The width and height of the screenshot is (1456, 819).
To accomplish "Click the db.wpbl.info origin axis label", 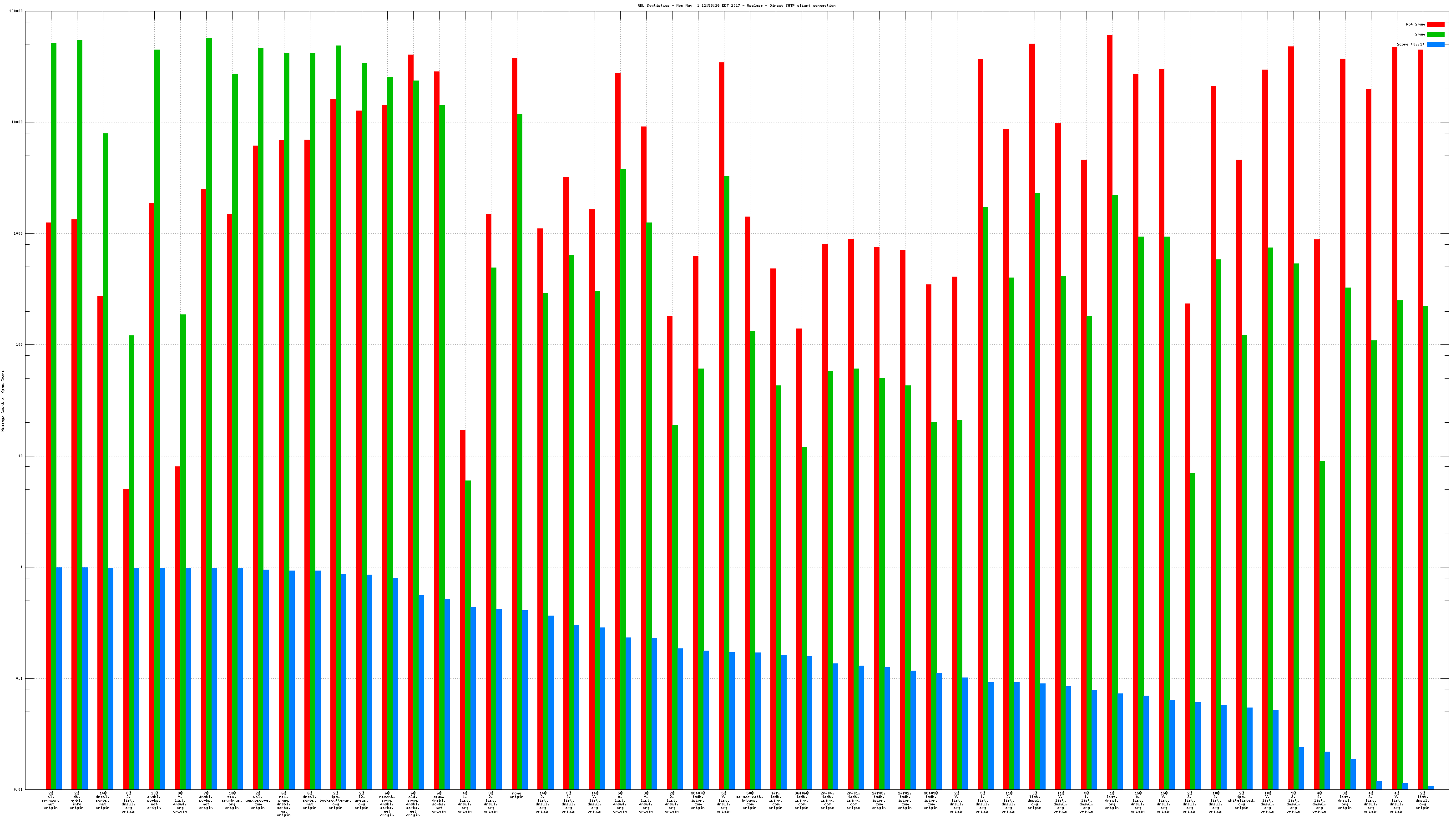I will pos(76,800).
